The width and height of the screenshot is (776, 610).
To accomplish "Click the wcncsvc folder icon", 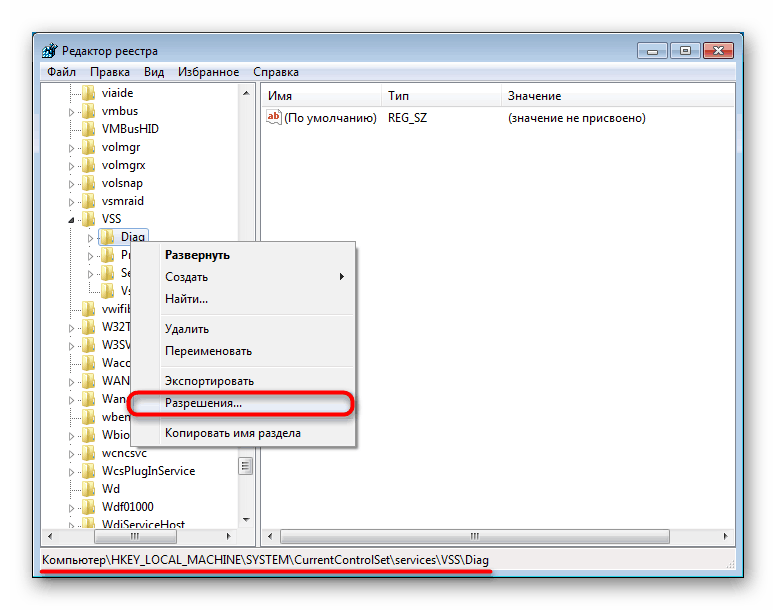I will pyautogui.click(x=89, y=453).
